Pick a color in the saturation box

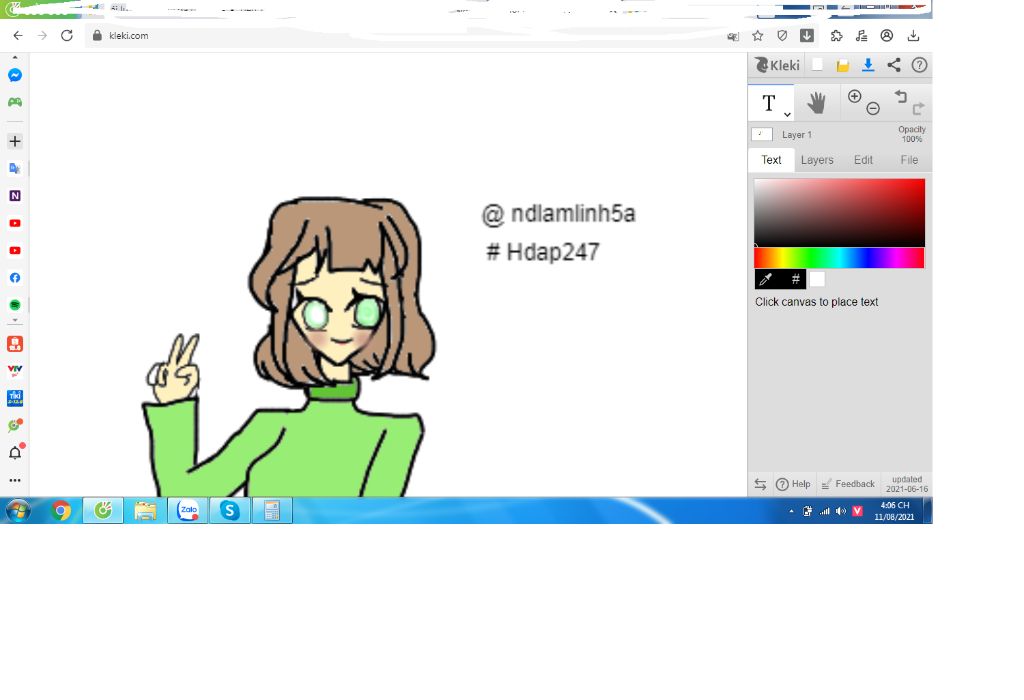839,213
